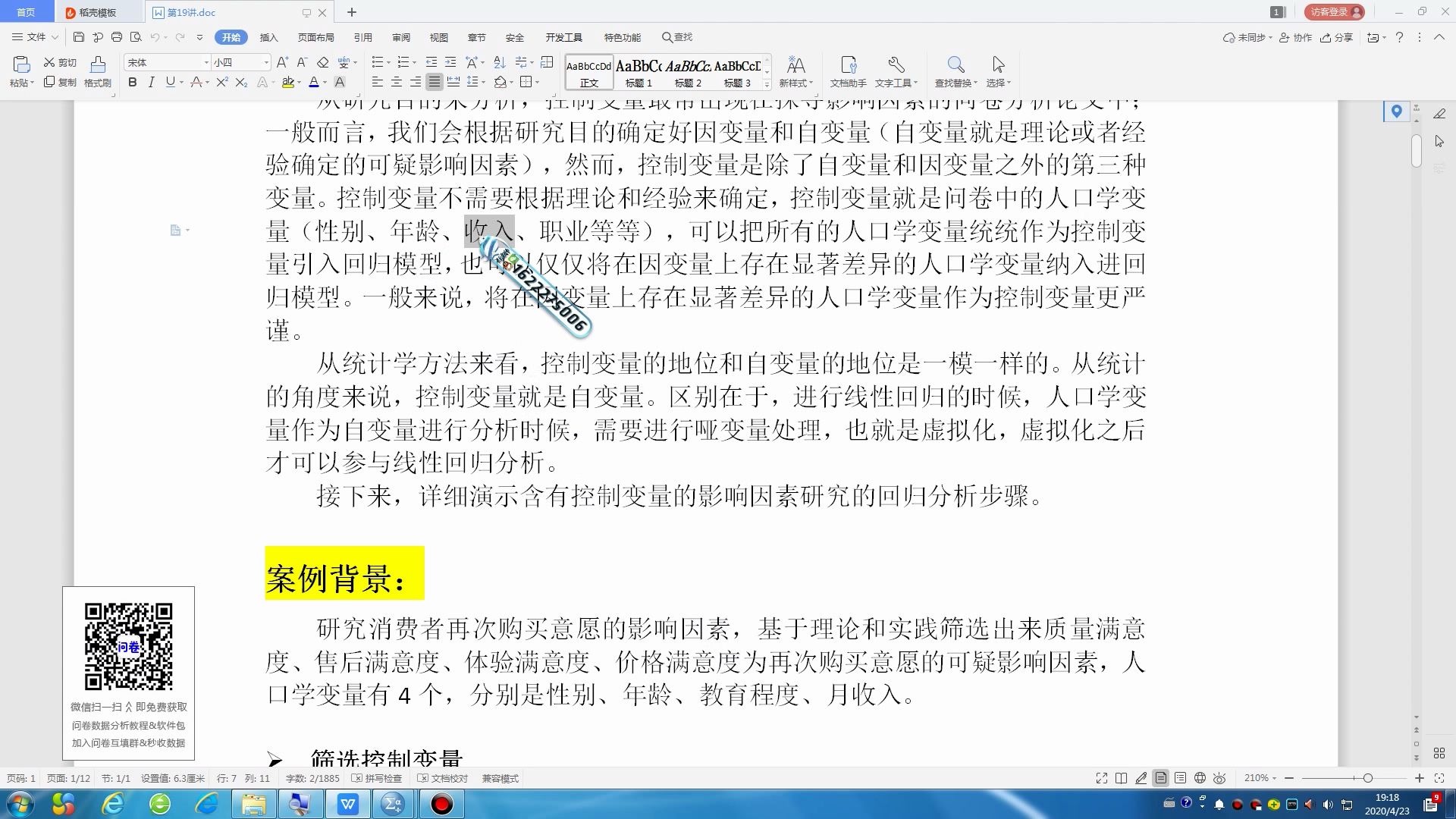Toggle eye protection mode icon in status bar
The height and width of the screenshot is (819, 1456).
tap(1219, 778)
